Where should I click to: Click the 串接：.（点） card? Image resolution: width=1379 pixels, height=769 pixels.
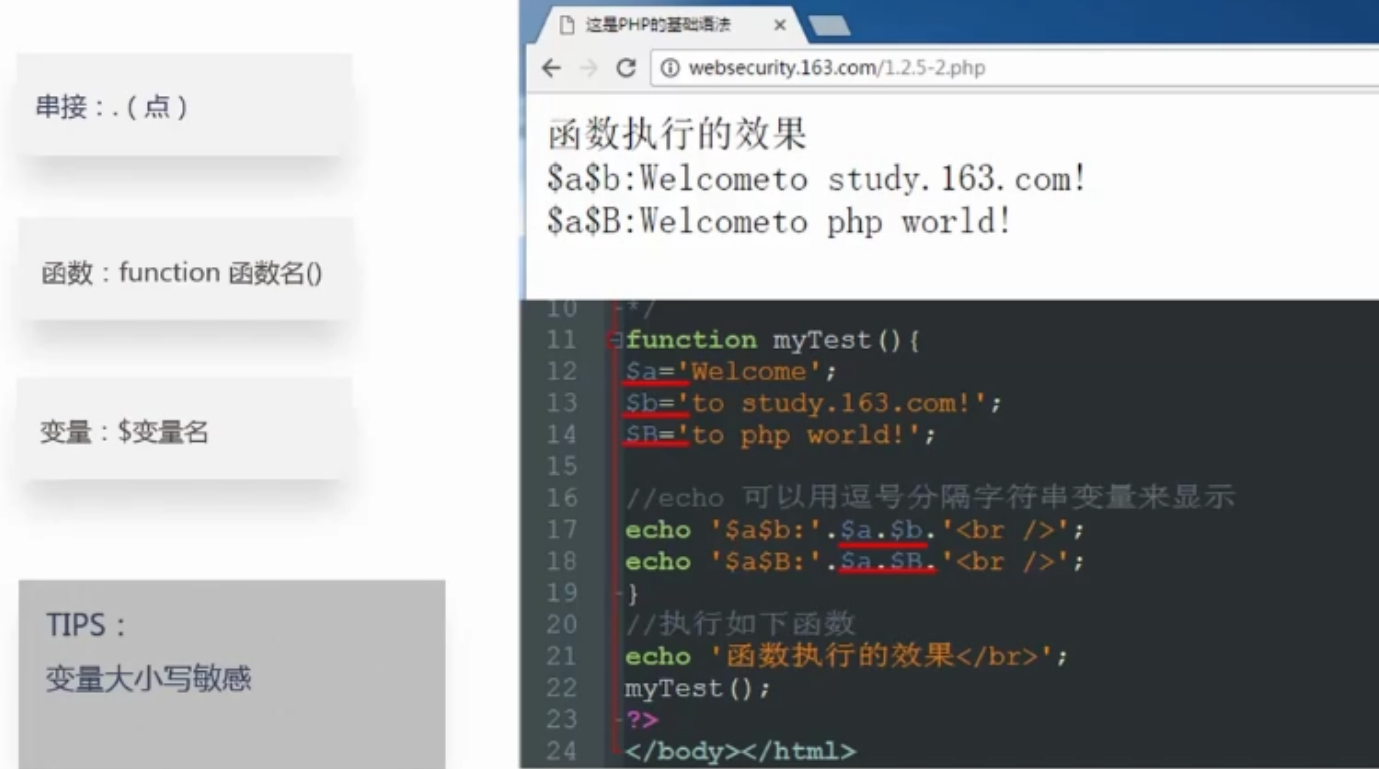click(x=185, y=106)
